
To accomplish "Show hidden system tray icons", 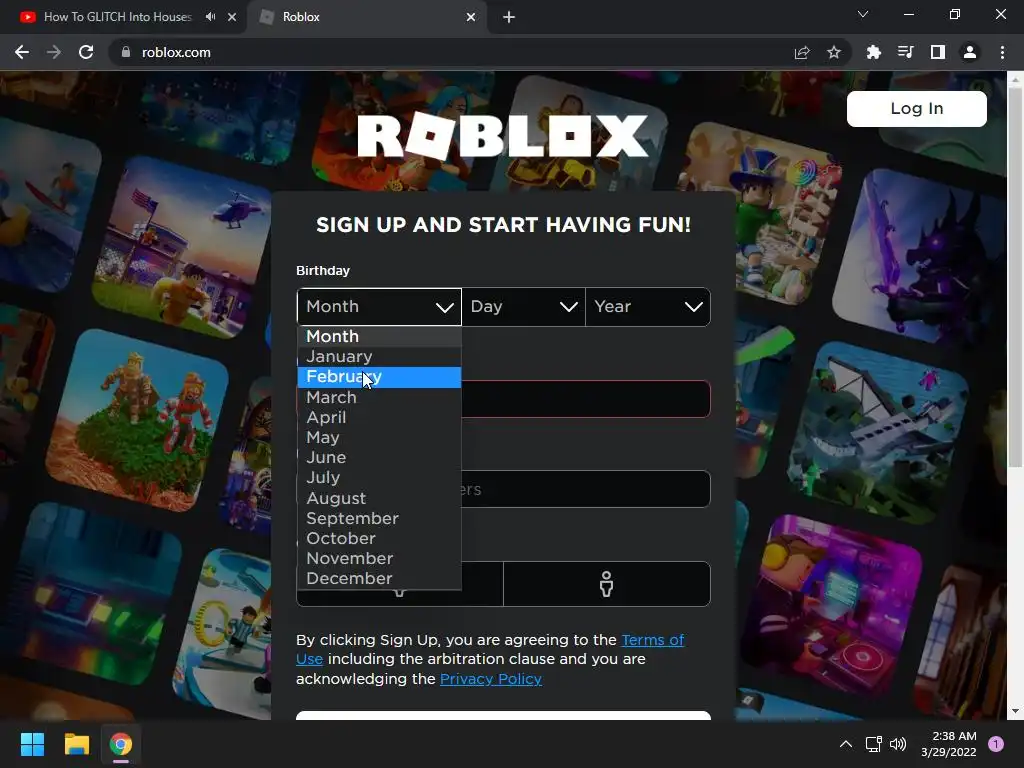I will point(846,744).
